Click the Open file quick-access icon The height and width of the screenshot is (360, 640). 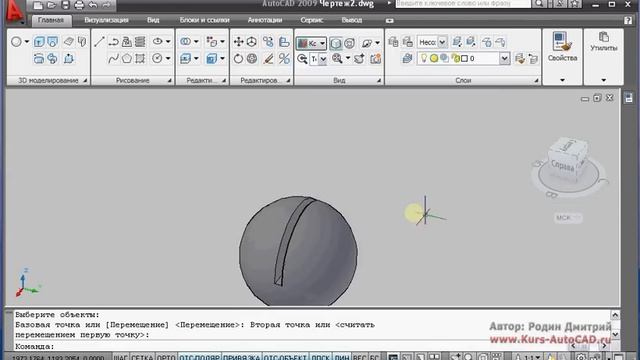pos(51,5)
